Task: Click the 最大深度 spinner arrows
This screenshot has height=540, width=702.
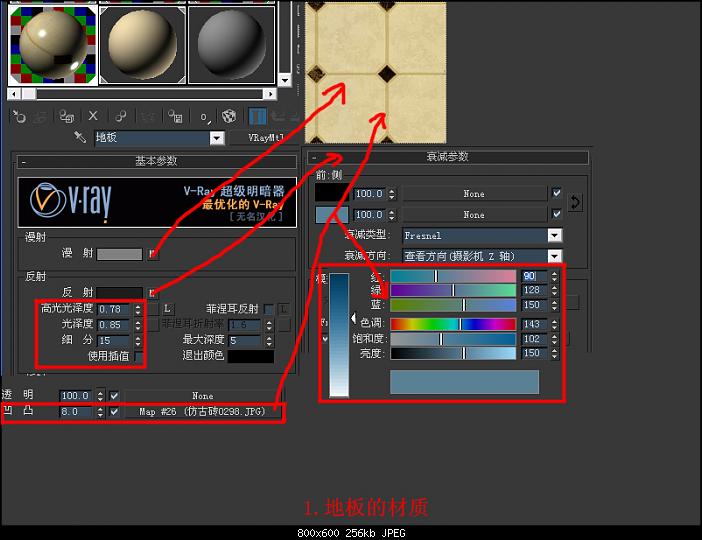Action: coord(269,341)
